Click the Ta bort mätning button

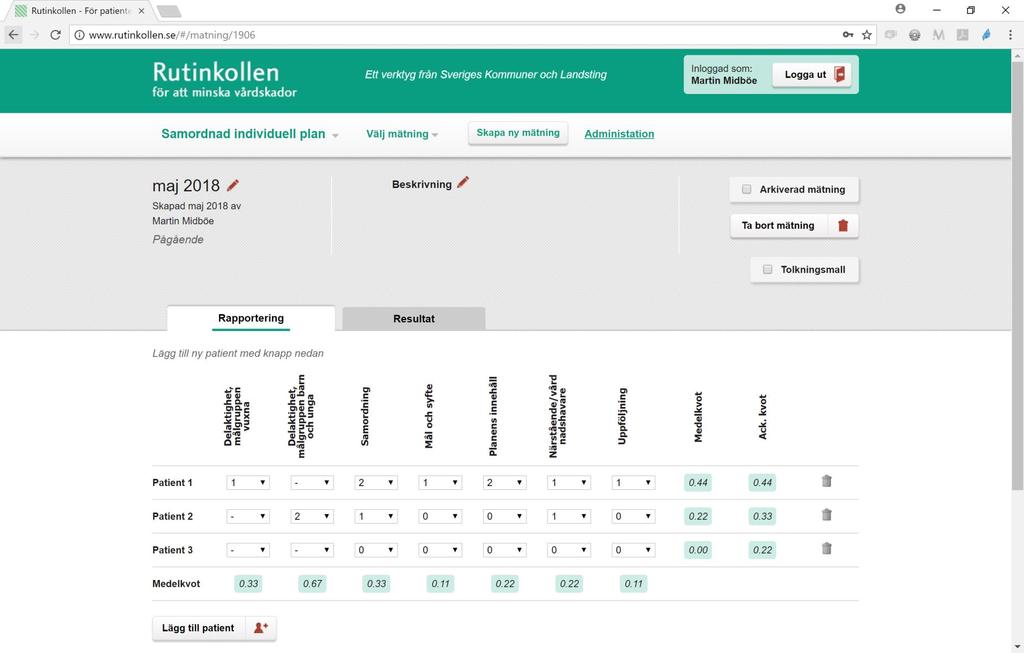coord(794,225)
